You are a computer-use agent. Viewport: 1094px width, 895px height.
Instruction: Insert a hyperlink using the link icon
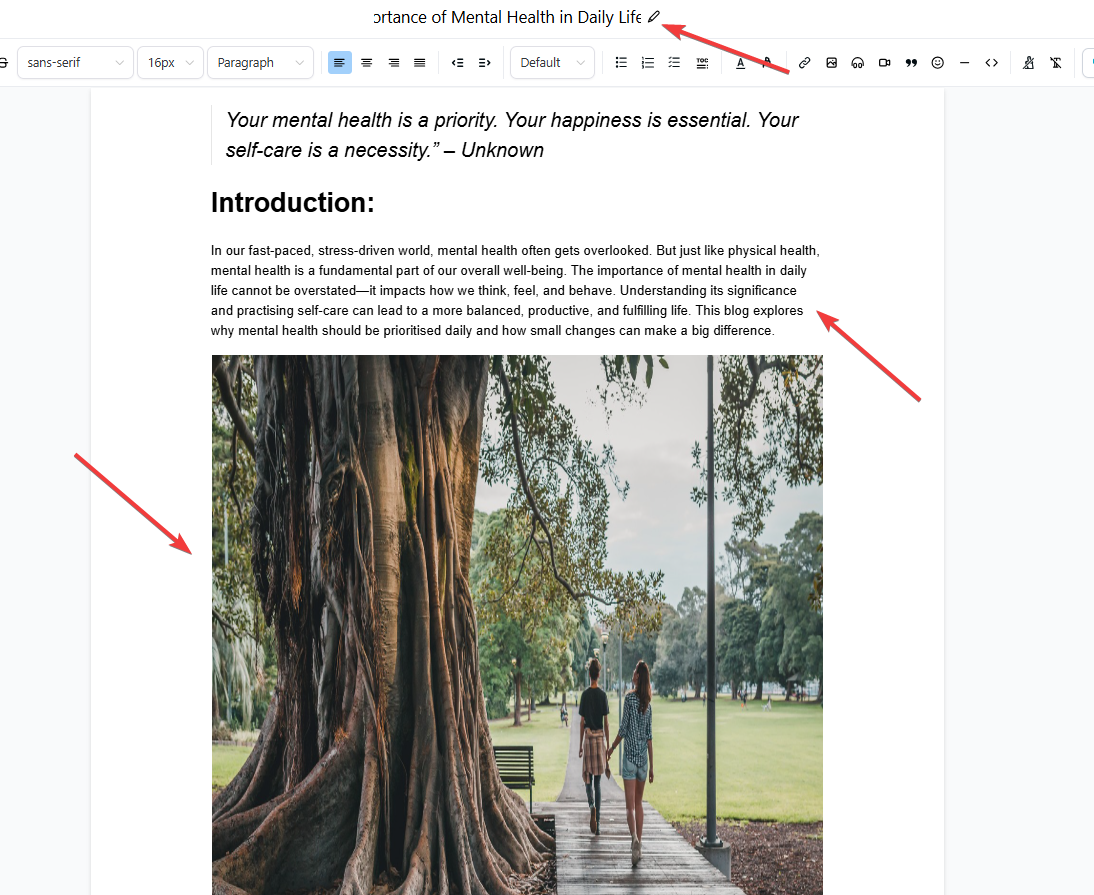pyautogui.click(x=804, y=63)
